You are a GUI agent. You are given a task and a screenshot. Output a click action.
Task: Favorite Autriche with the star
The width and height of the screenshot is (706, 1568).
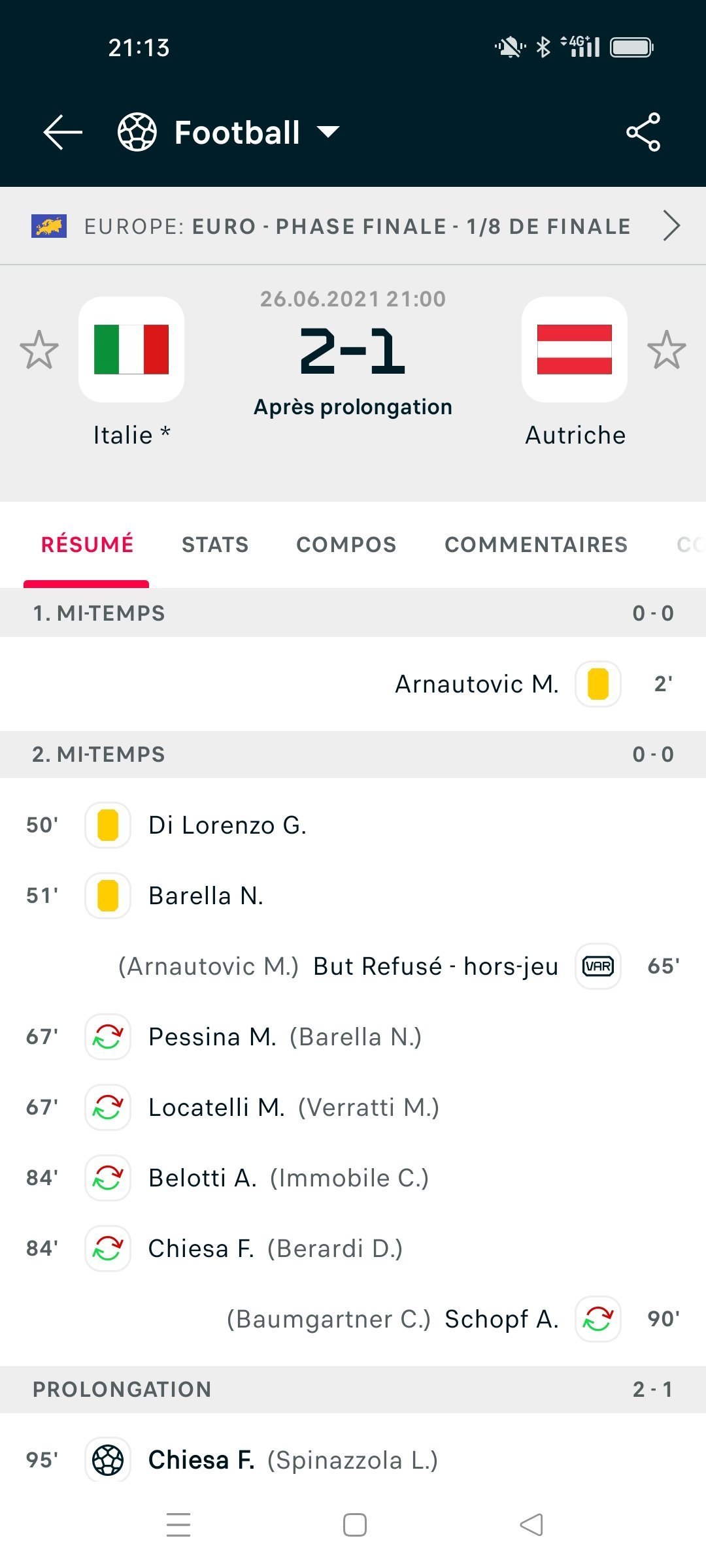coord(667,350)
